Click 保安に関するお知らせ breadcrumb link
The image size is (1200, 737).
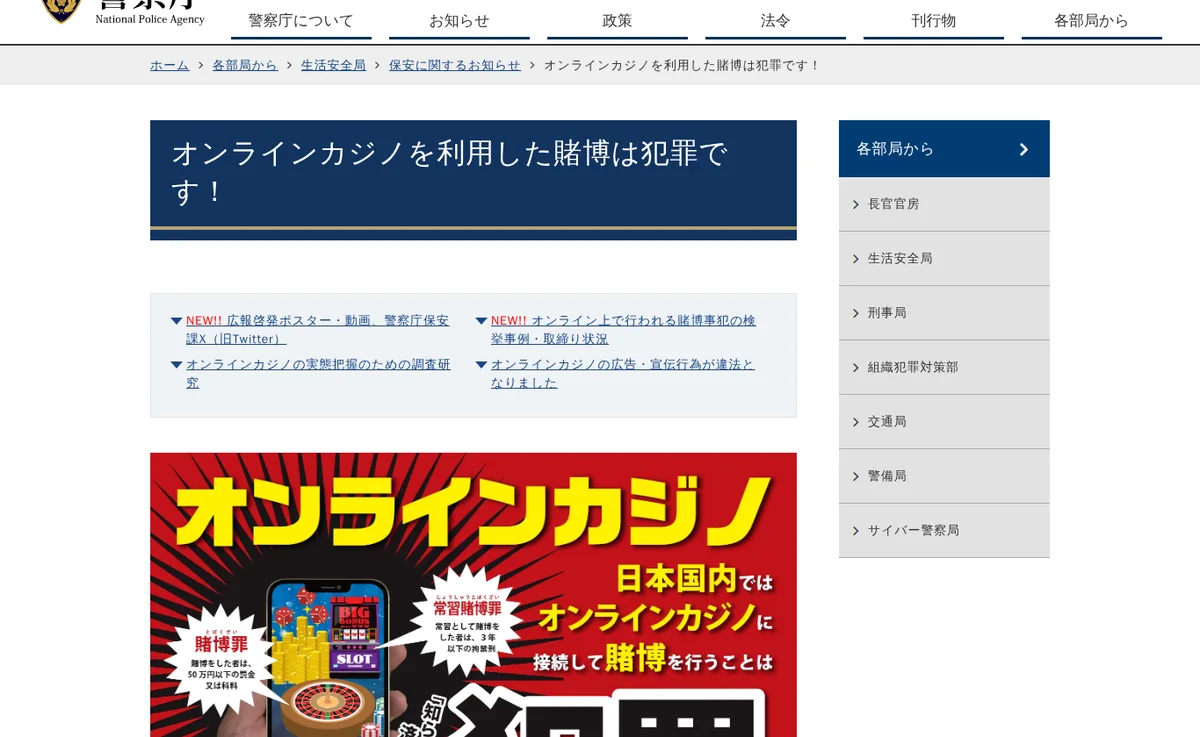pyautogui.click(x=455, y=65)
